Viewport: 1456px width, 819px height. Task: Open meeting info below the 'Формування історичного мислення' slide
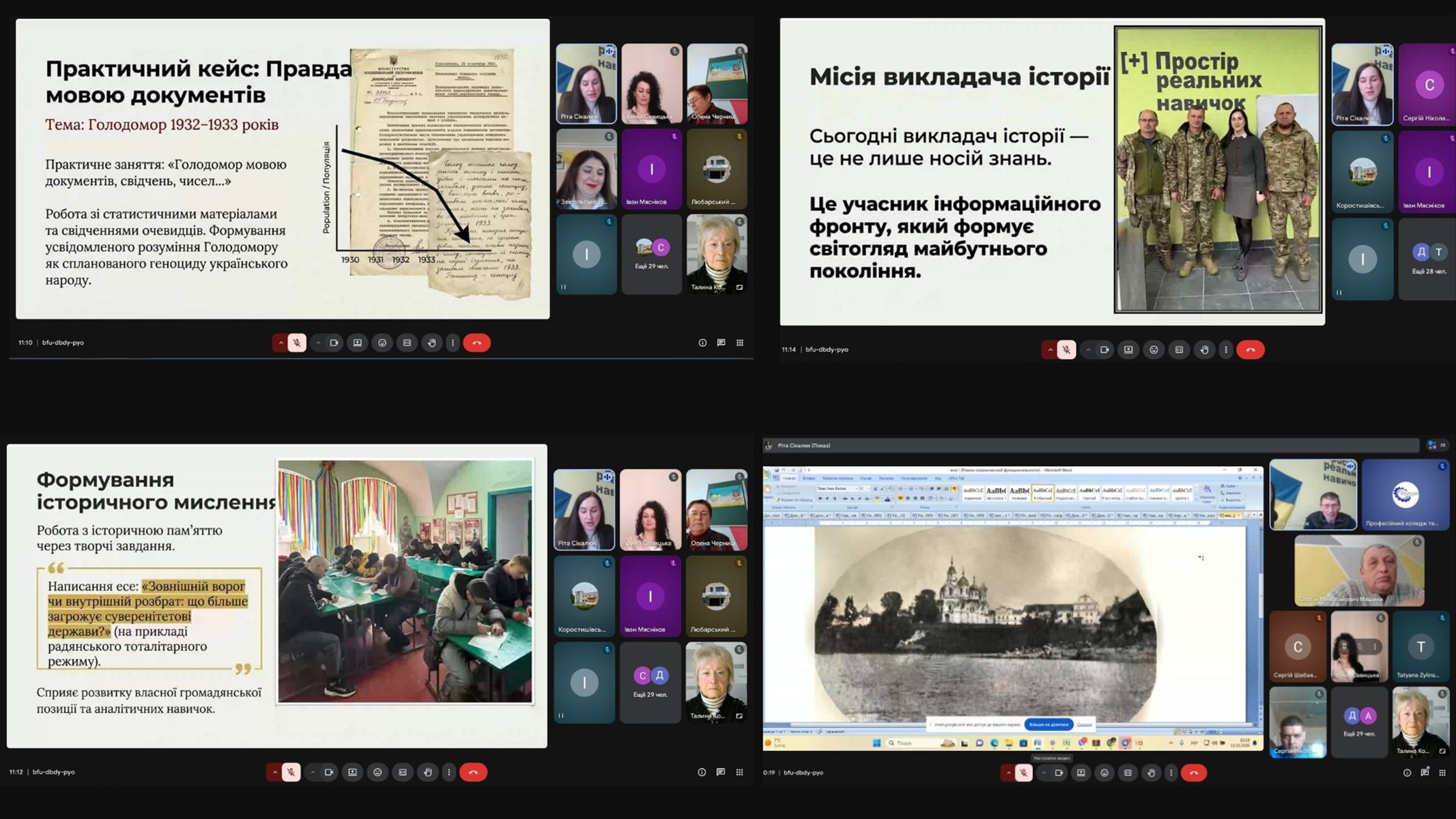pyautogui.click(x=702, y=772)
